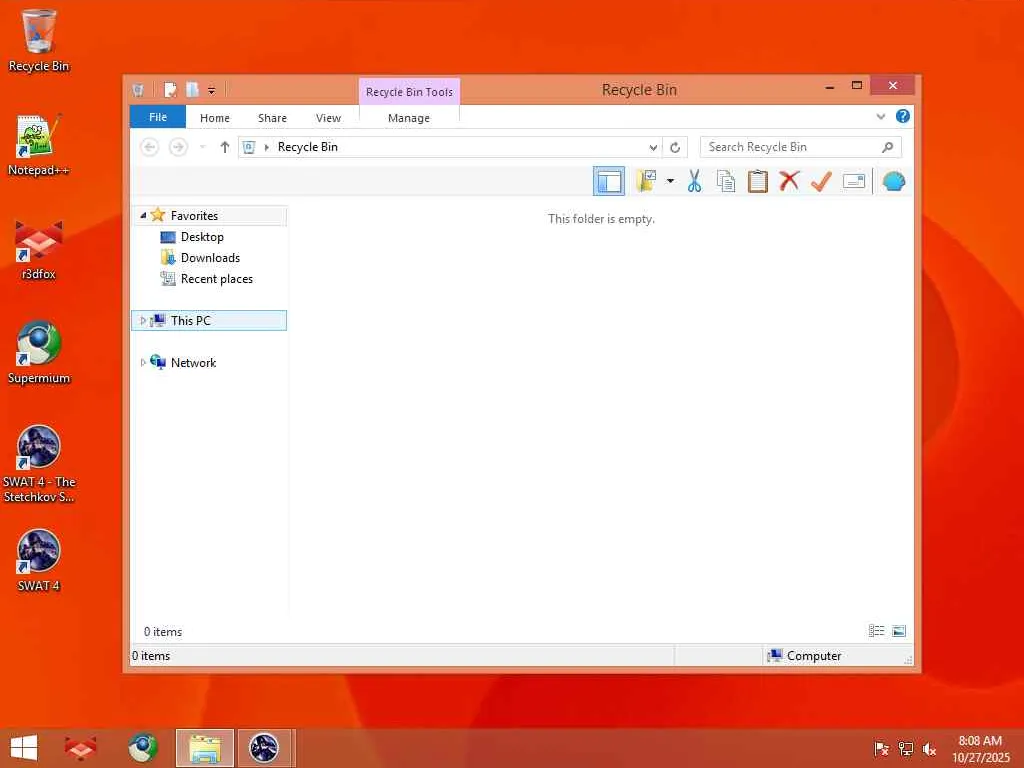
Task: Click the Paste clipboard toolbar icon
Action: 758,181
